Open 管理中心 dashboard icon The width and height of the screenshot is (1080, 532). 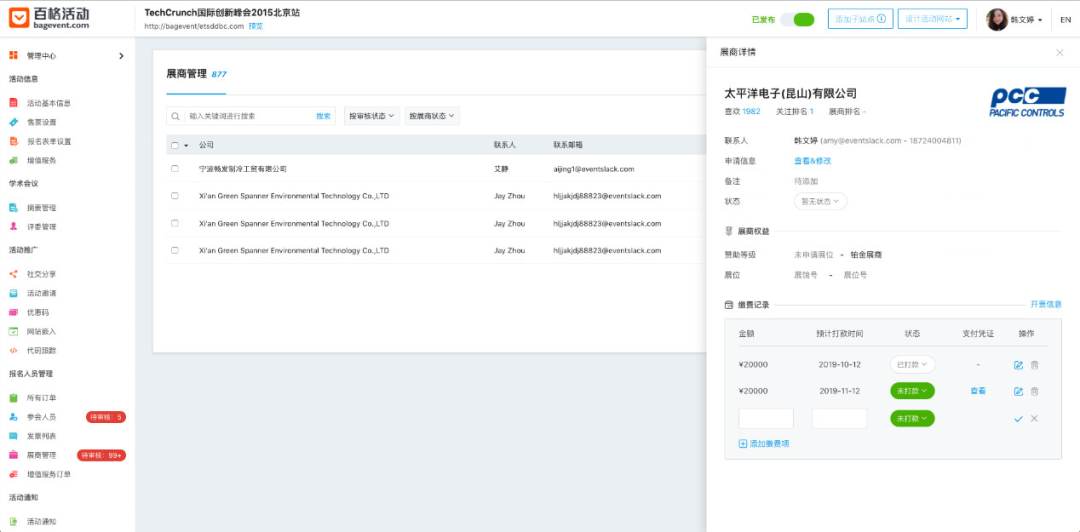pos(13,56)
